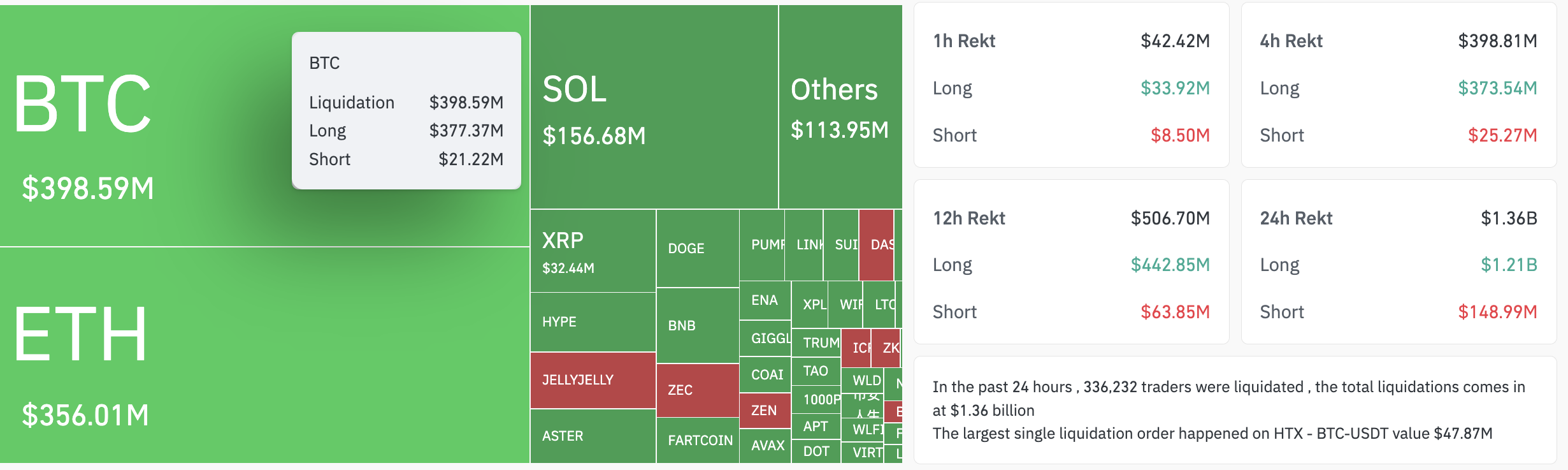Click the SOL $156.68M tile
The height and width of the screenshot is (470, 1568).
pyautogui.click(x=653, y=108)
